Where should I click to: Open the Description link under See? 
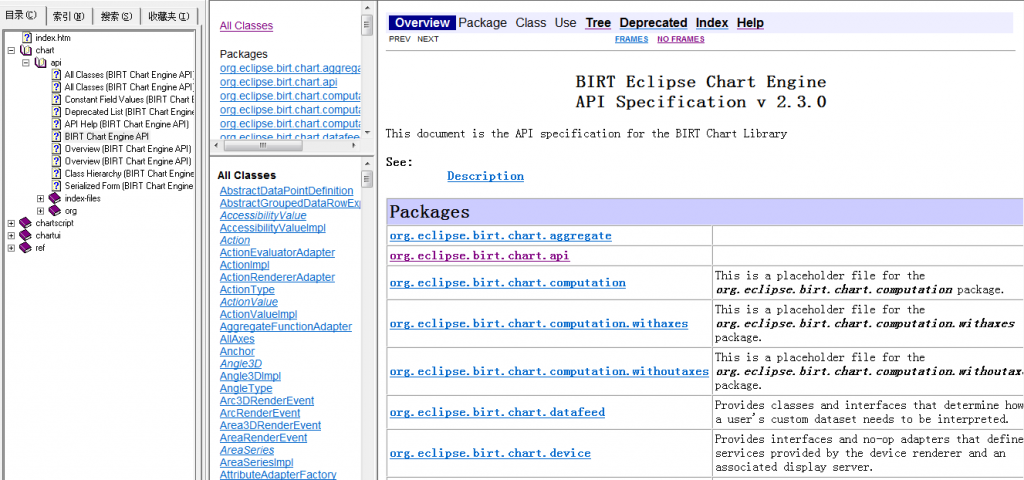coord(485,176)
